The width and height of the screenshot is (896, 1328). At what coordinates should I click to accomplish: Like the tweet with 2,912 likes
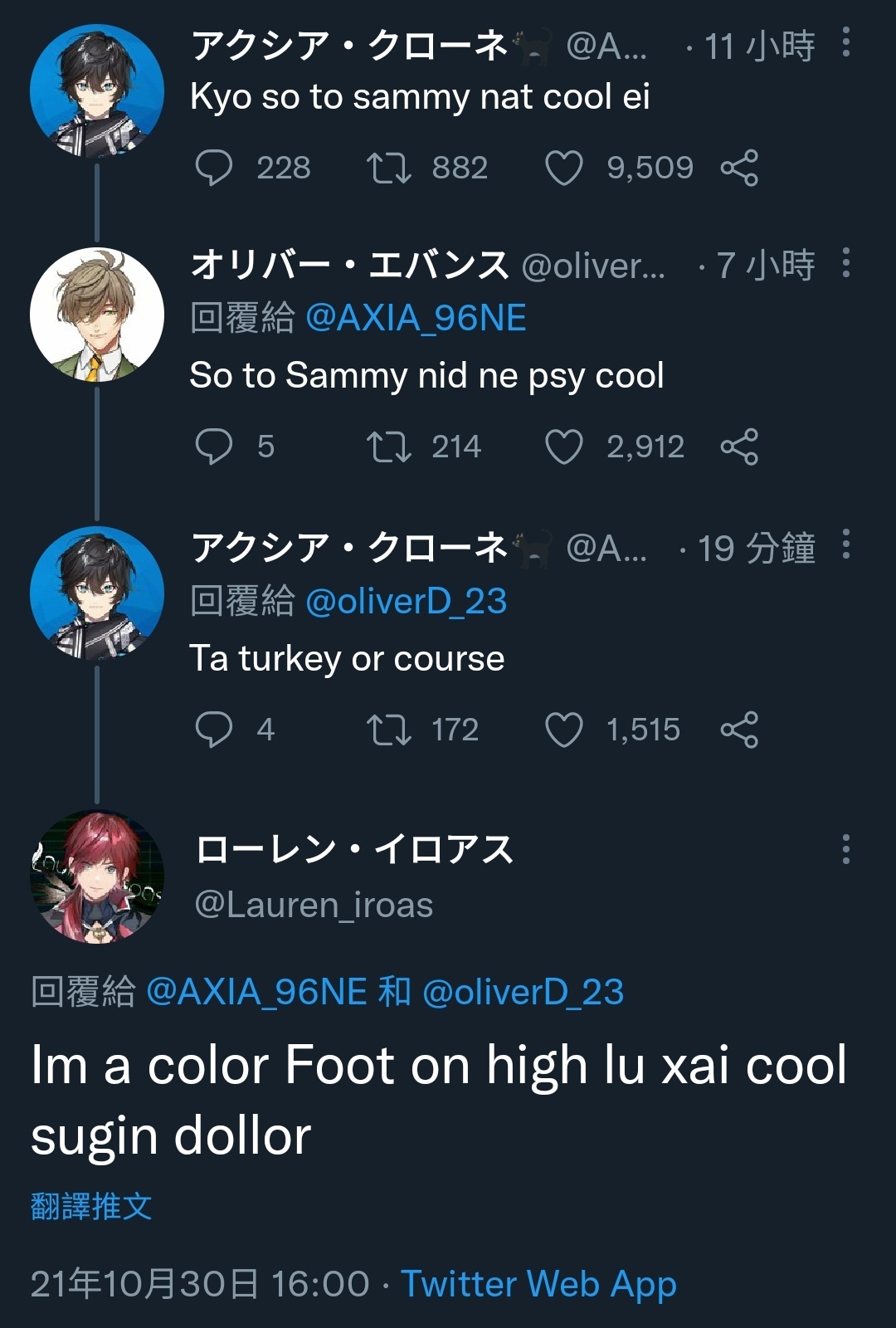tap(564, 447)
